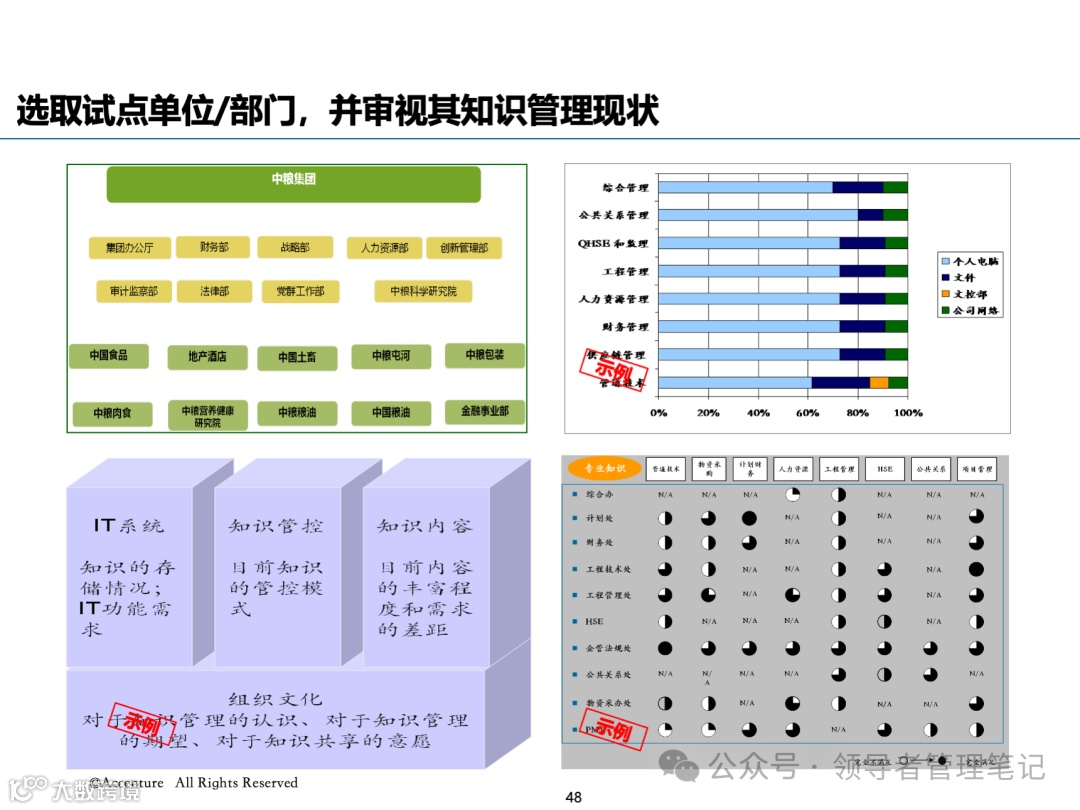
Task: Click the 法律部 box
Action: point(214,291)
